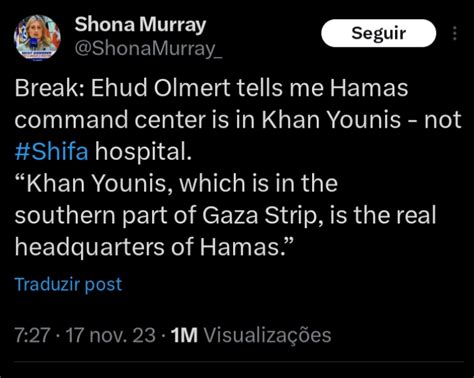Select the word hospital after #Shifa
The image size is (474, 378).
click(x=143, y=151)
